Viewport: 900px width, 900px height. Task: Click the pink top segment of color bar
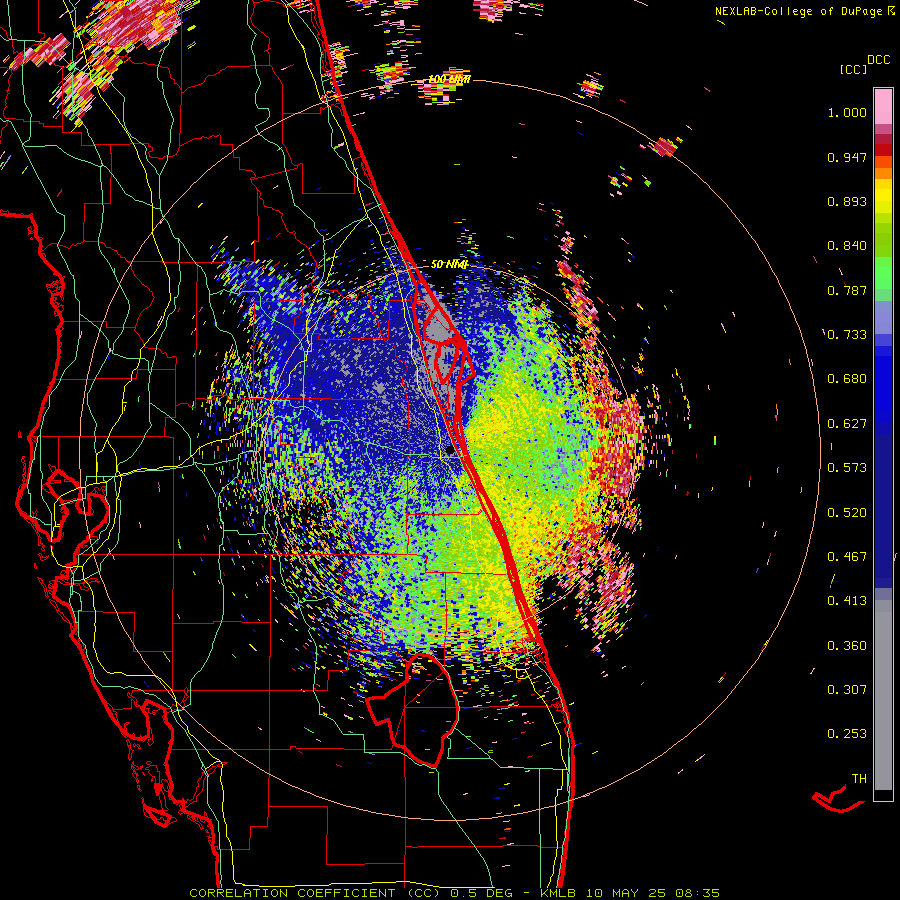point(883,106)
